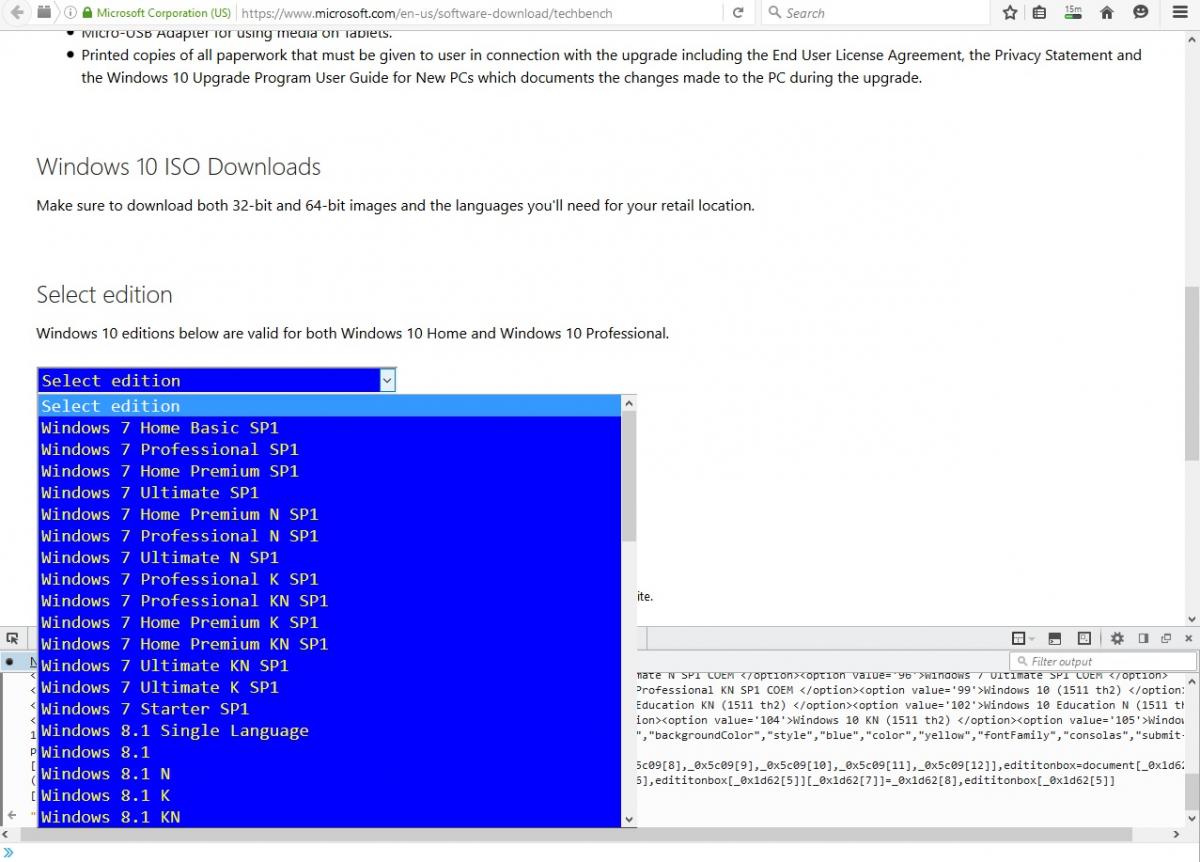Click the smiley face toolbar icon
1200x862 pixels.
(1140, 13)
